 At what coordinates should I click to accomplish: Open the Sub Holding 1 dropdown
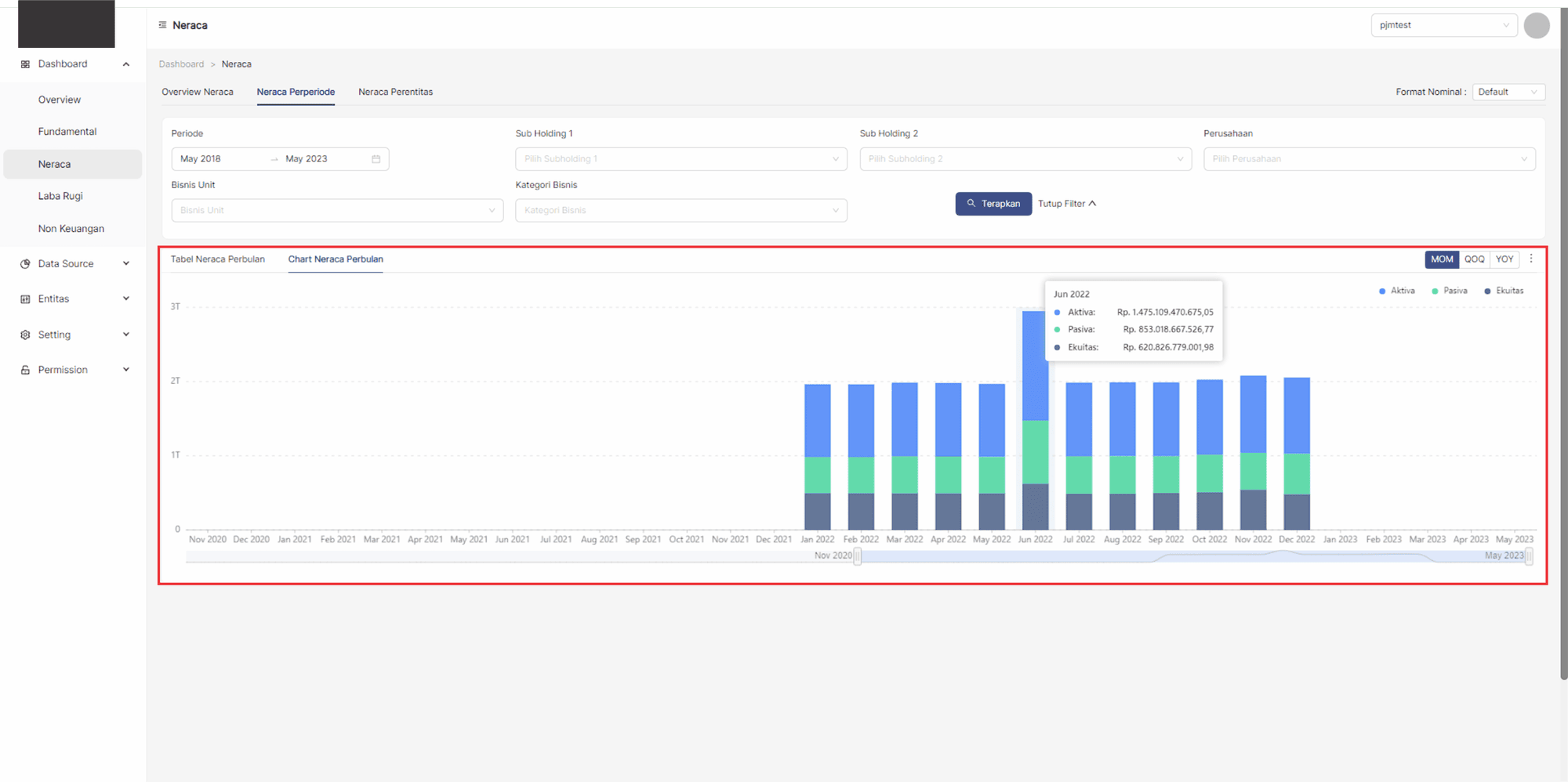[681, 159]
